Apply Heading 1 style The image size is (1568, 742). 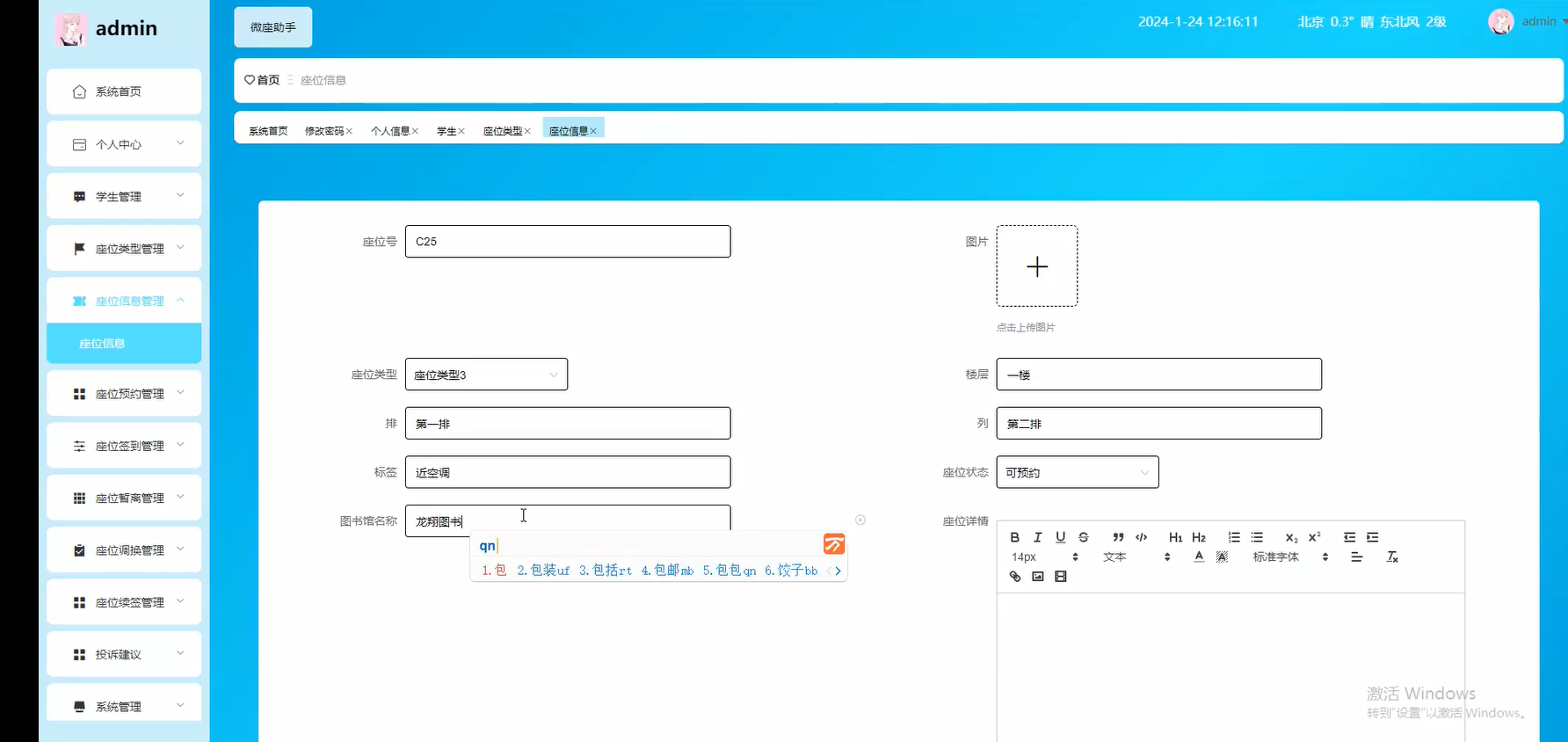click(x=1175, y=537)
